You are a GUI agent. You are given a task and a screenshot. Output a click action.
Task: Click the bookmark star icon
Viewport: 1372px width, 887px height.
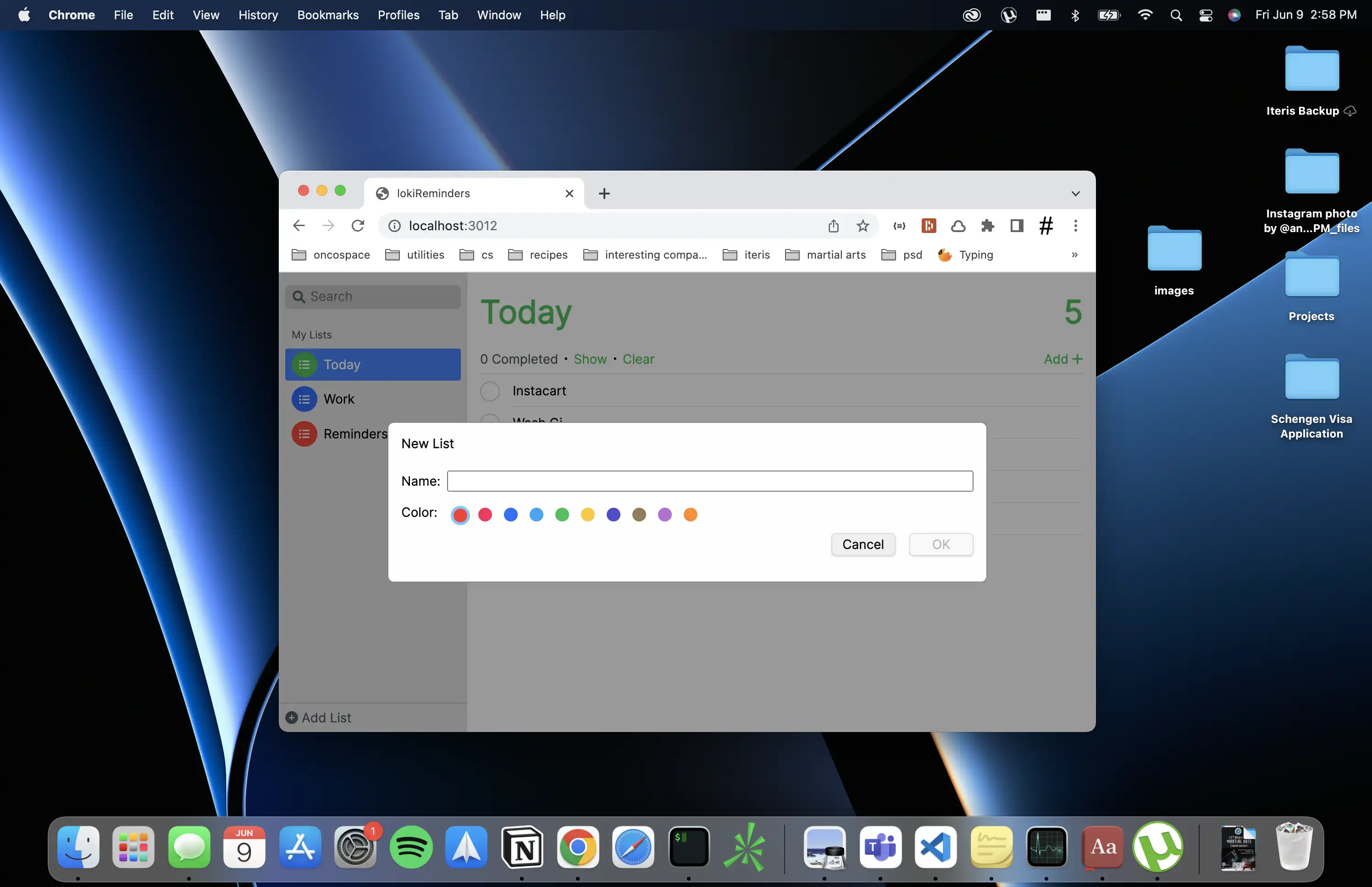point(862,226)
